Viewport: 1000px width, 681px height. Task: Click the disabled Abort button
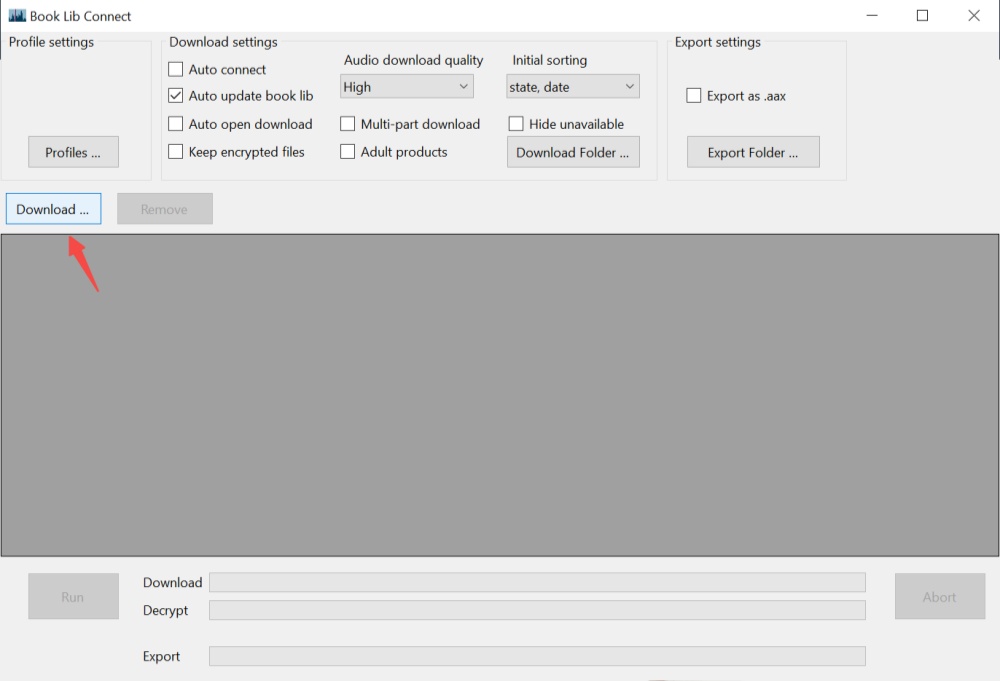[x=940, y=597]
